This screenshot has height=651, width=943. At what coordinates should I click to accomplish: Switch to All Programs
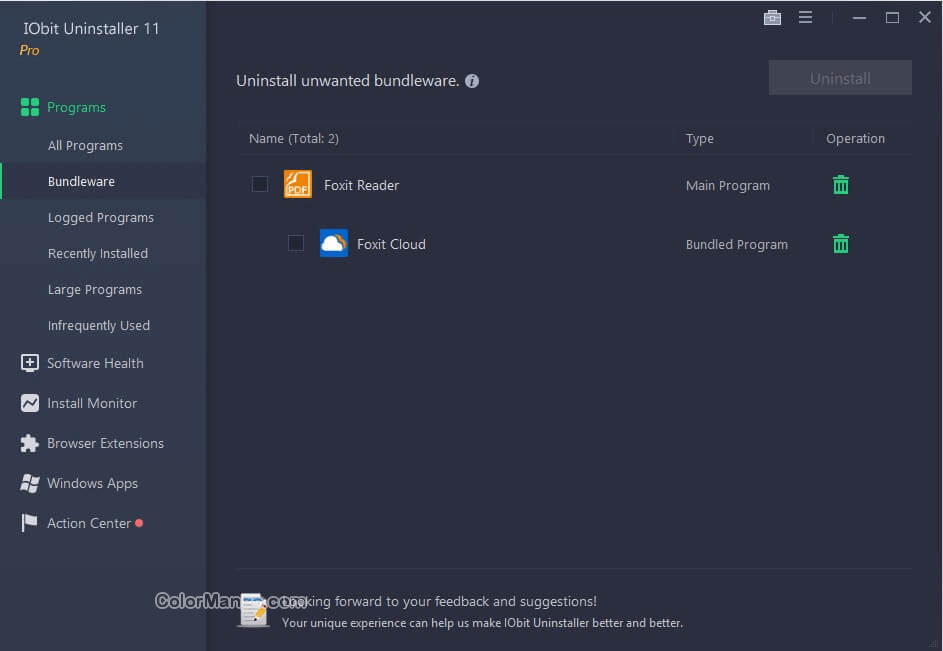pyautogui.click(x=85, y=145)
